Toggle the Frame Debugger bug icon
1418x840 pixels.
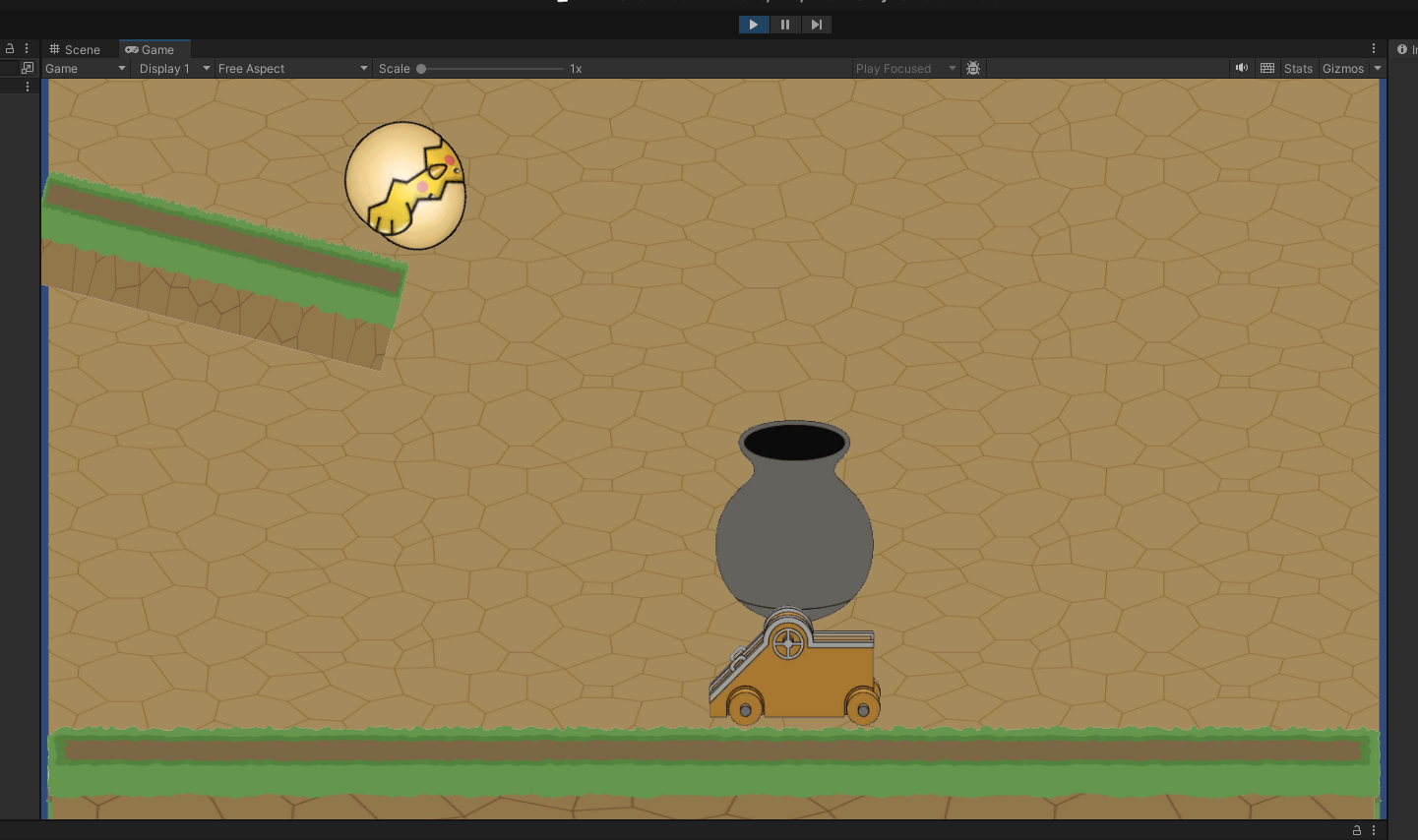(x=973, y=68)
